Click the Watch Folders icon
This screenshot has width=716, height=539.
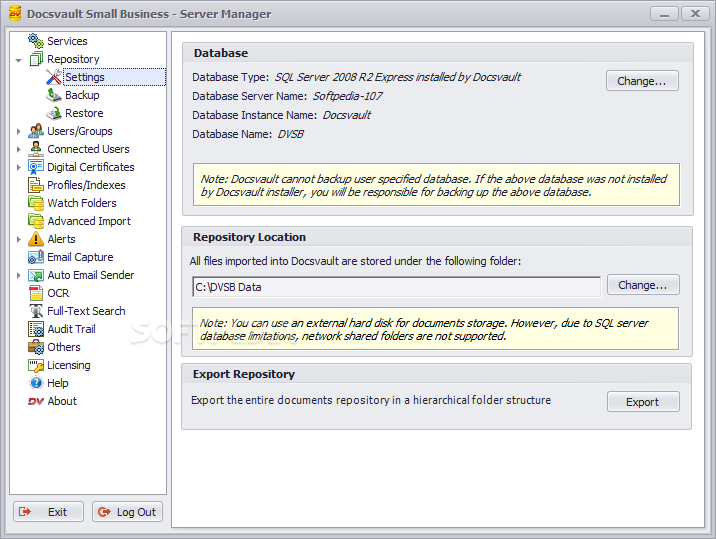(36, 203)
